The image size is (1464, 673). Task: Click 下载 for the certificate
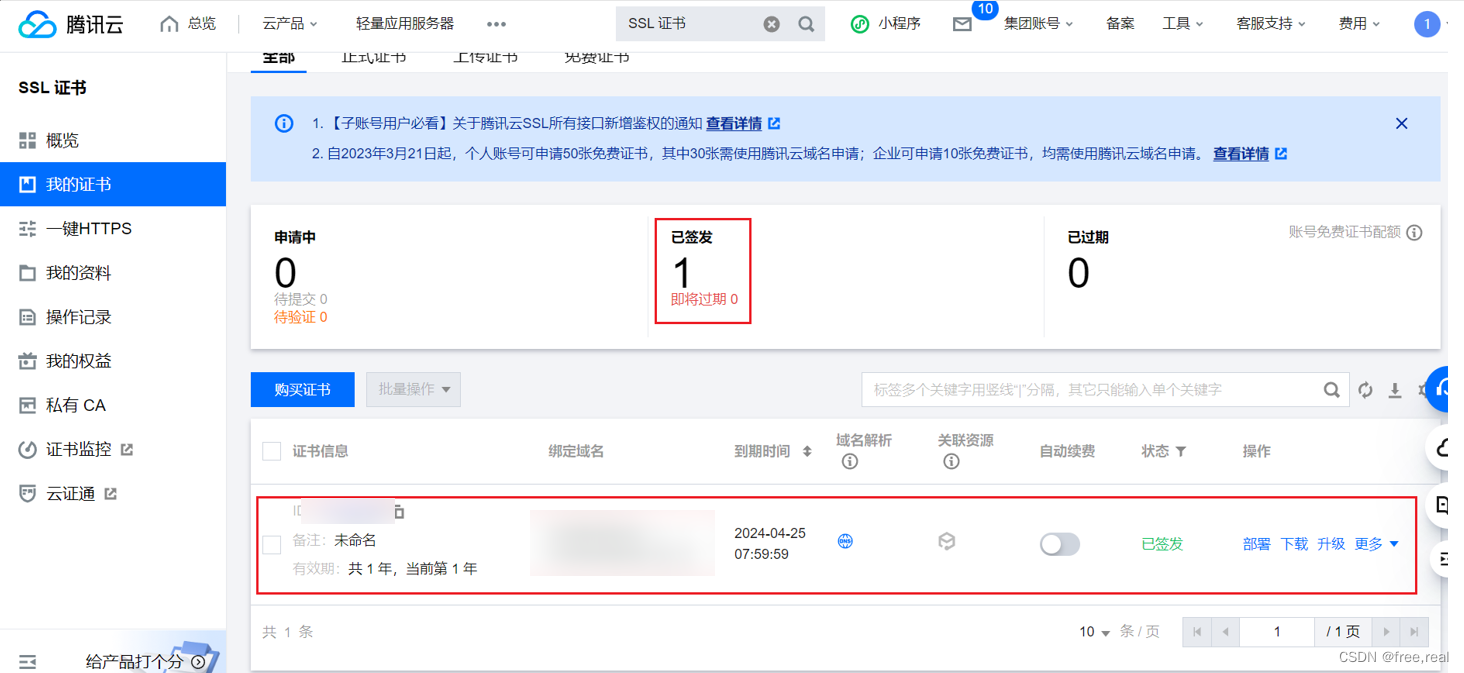click(1294, 544)
